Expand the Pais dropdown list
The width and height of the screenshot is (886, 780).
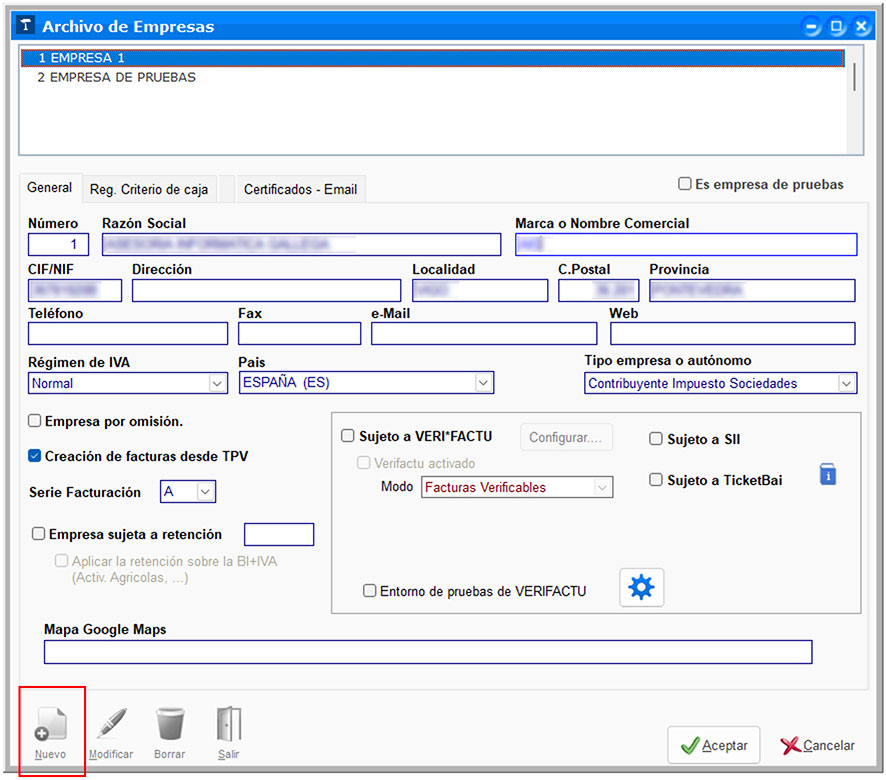click(x=483, y=383)
